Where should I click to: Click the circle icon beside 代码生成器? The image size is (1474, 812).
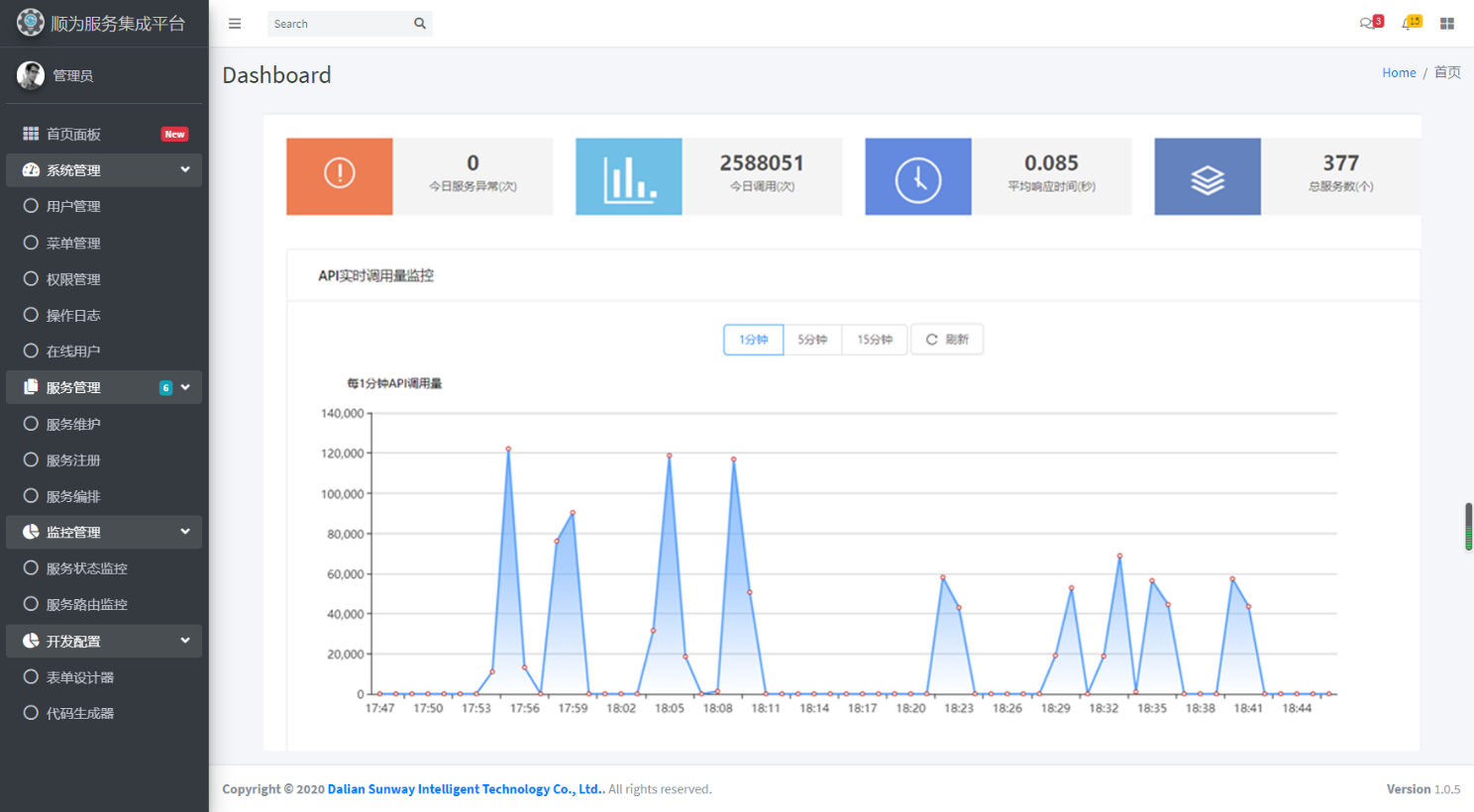point(31,713)
